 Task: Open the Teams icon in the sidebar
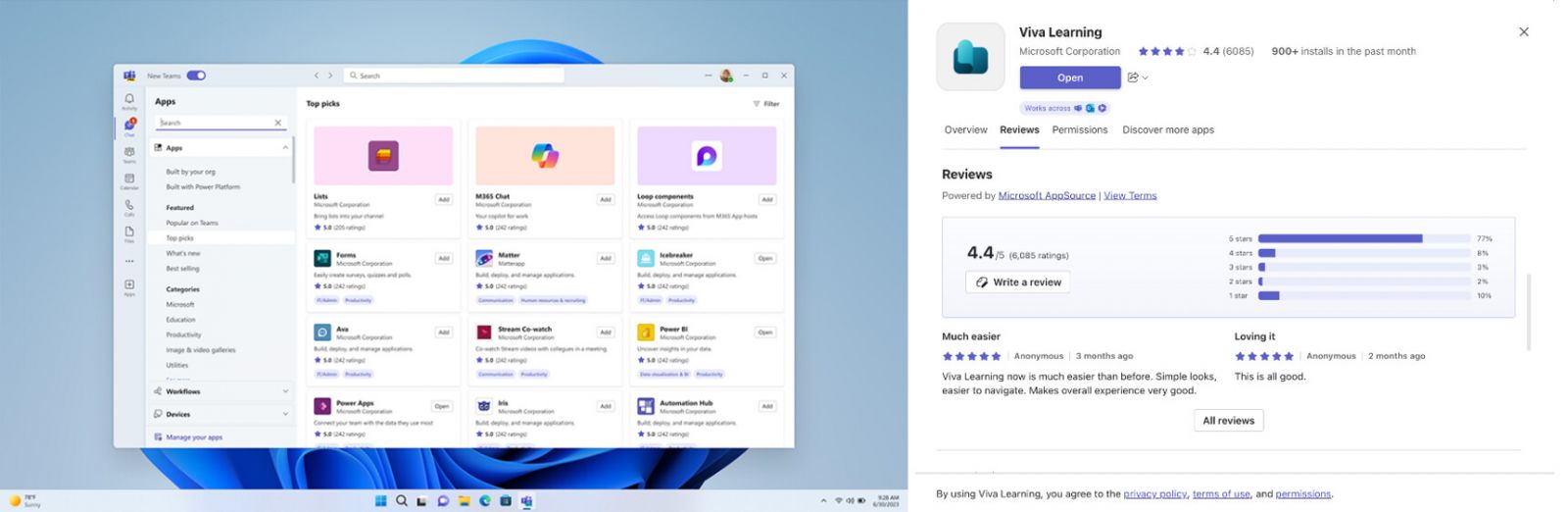click(129, 154)
